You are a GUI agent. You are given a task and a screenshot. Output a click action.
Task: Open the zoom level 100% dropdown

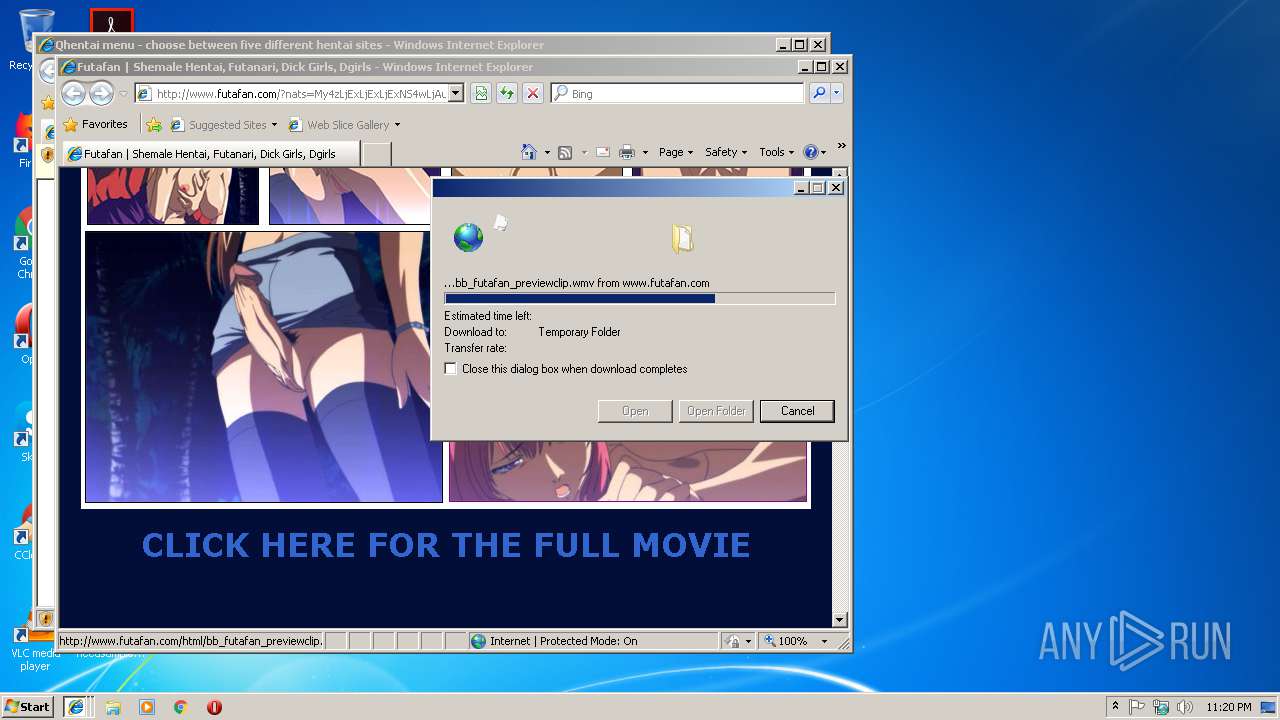coord(825,641)
